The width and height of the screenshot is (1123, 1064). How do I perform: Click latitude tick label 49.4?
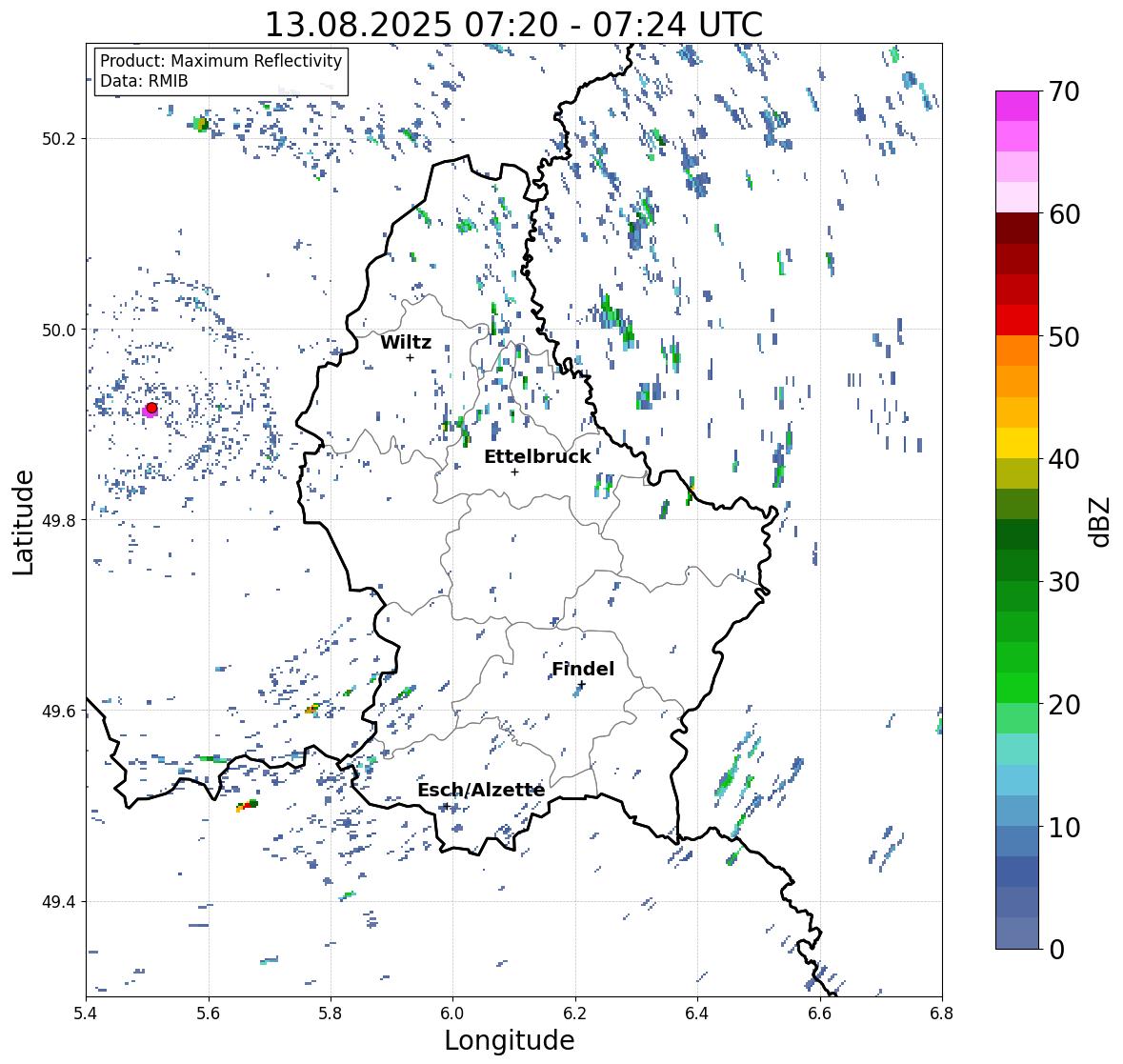point(59,901)
